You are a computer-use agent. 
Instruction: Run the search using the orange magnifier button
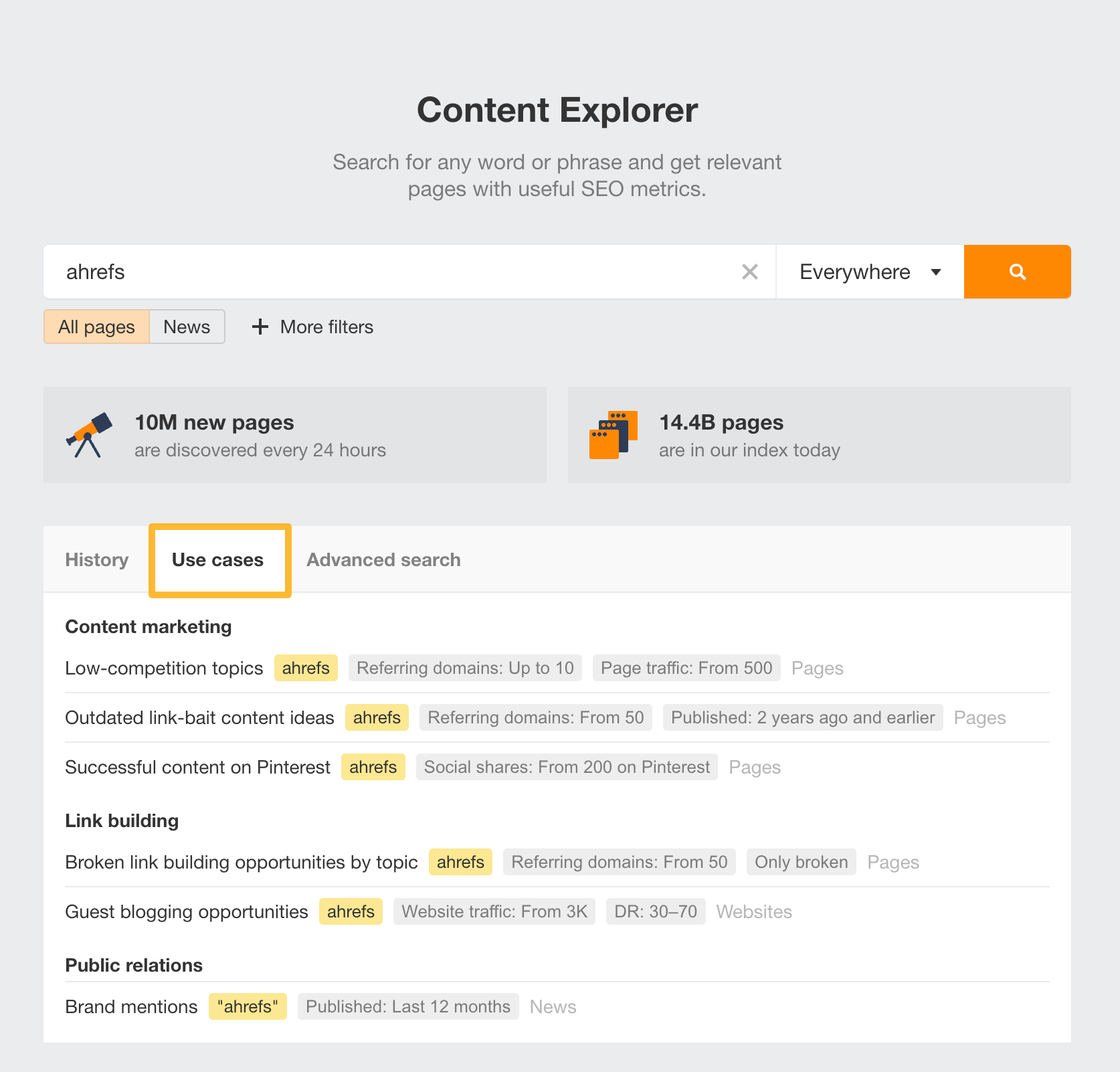(x=1016, y=272)
